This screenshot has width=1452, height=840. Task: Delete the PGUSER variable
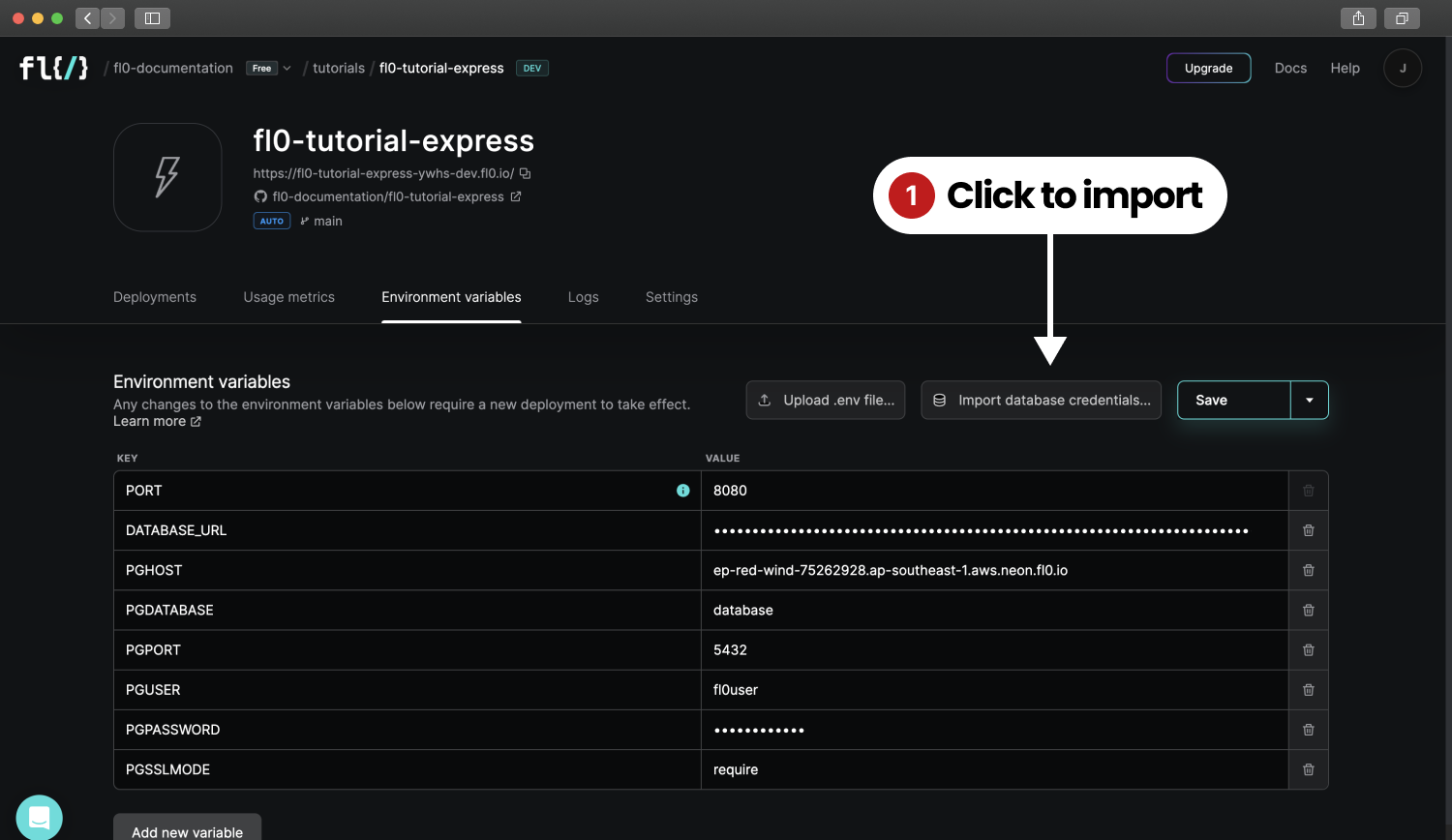pyautogui.click(x=1308, y=690)
